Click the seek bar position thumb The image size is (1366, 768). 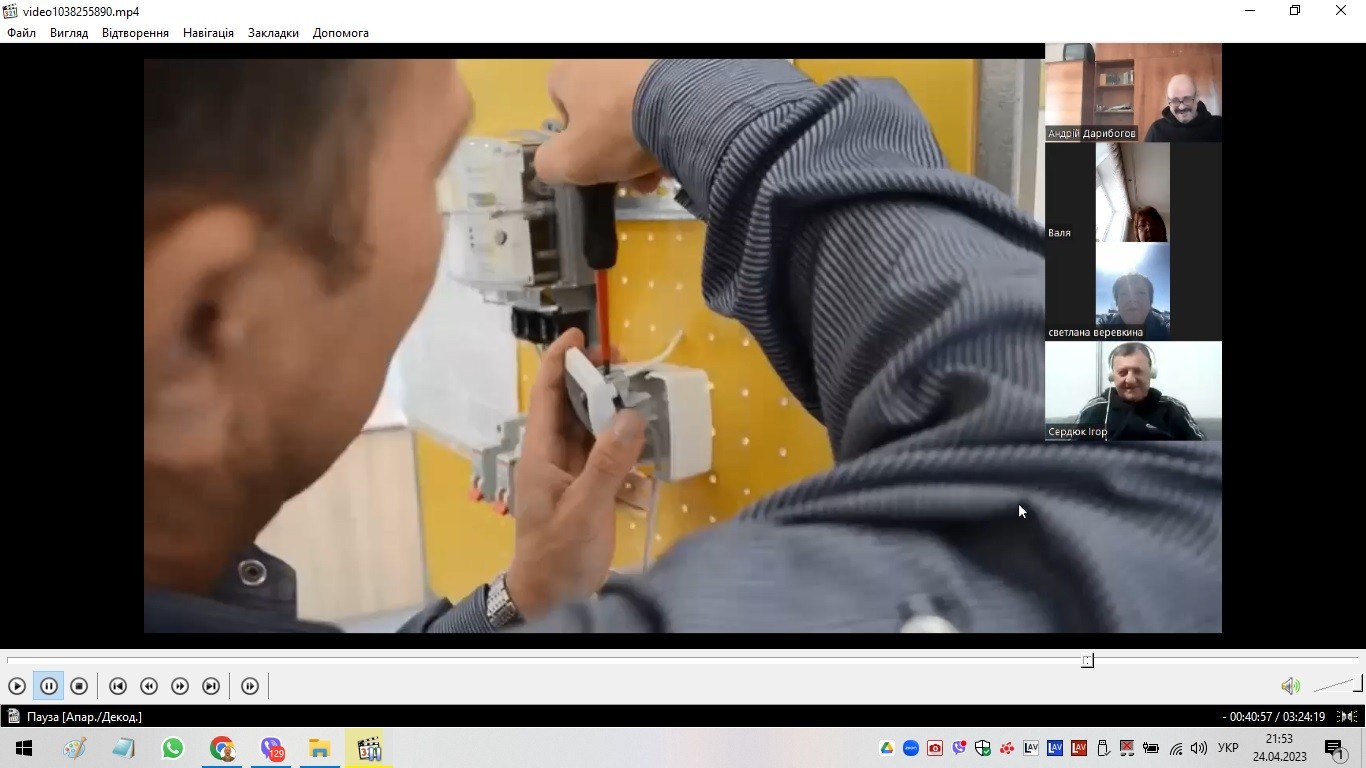pos(1087,660)
